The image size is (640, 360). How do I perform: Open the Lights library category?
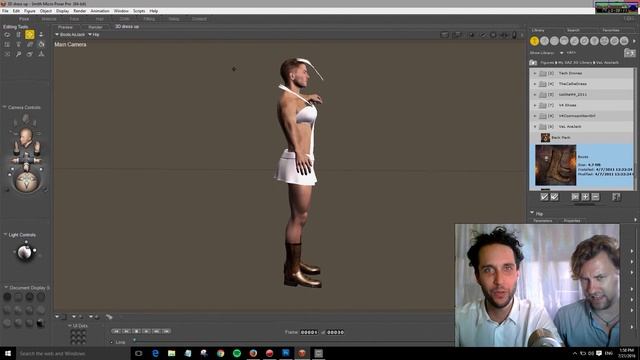coord(594,41)
